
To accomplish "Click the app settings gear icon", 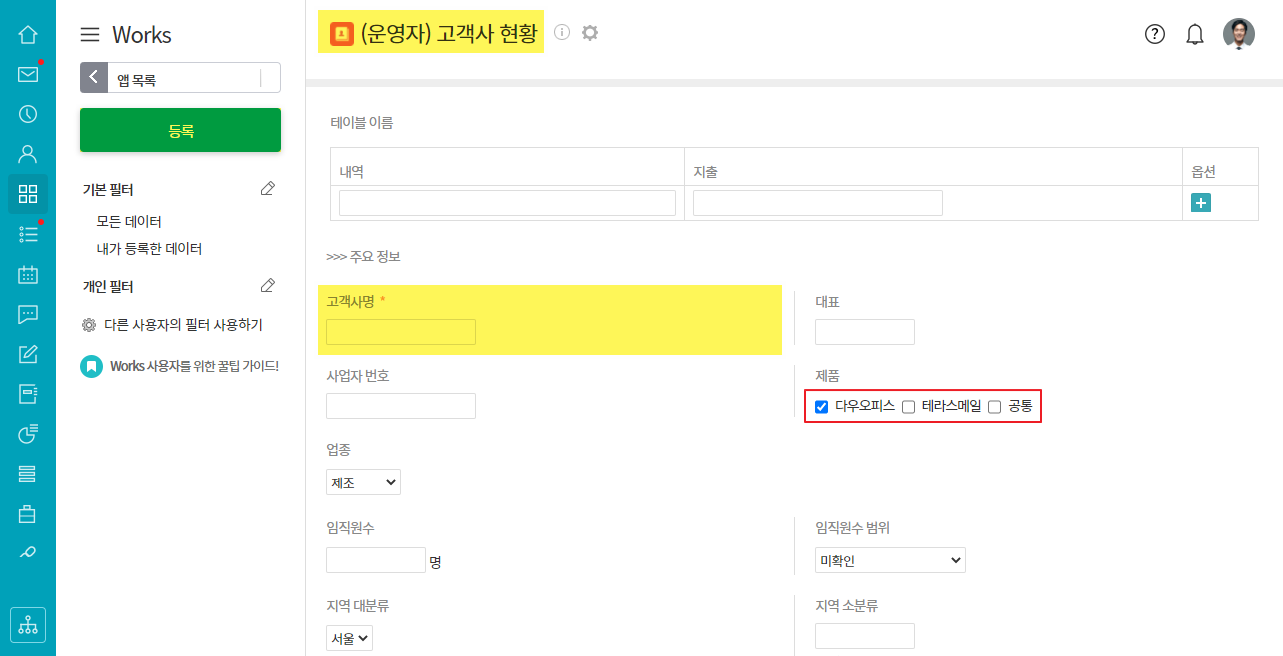I will [x=590, y=33].
